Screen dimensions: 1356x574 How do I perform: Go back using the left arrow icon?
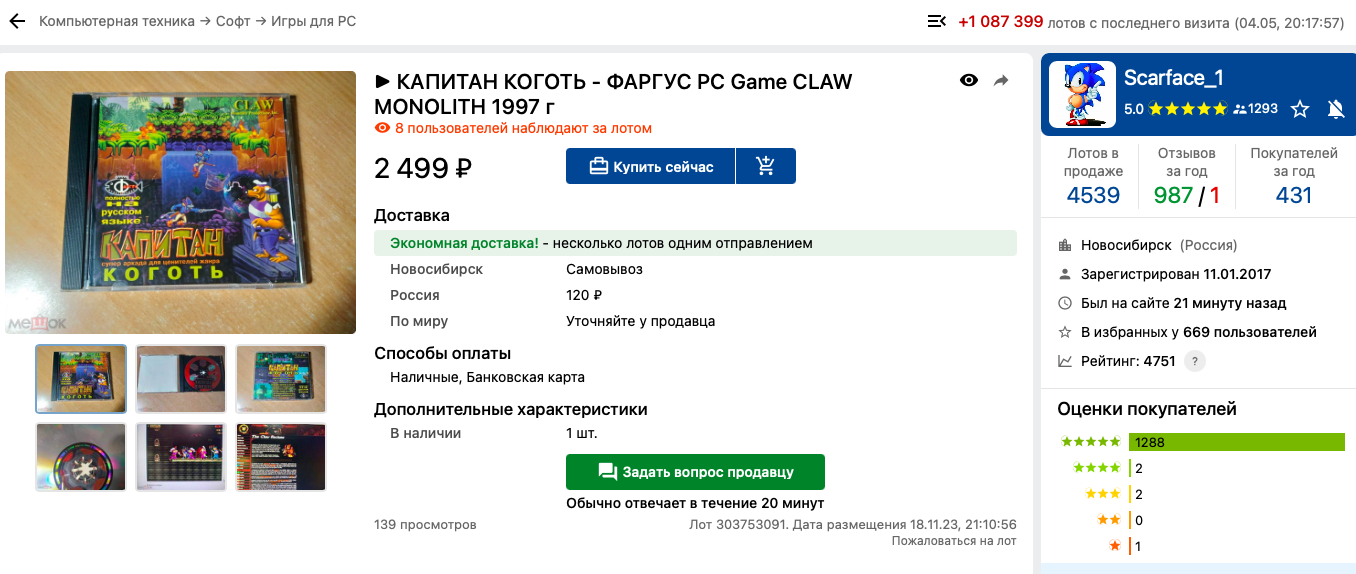point(17,21)
